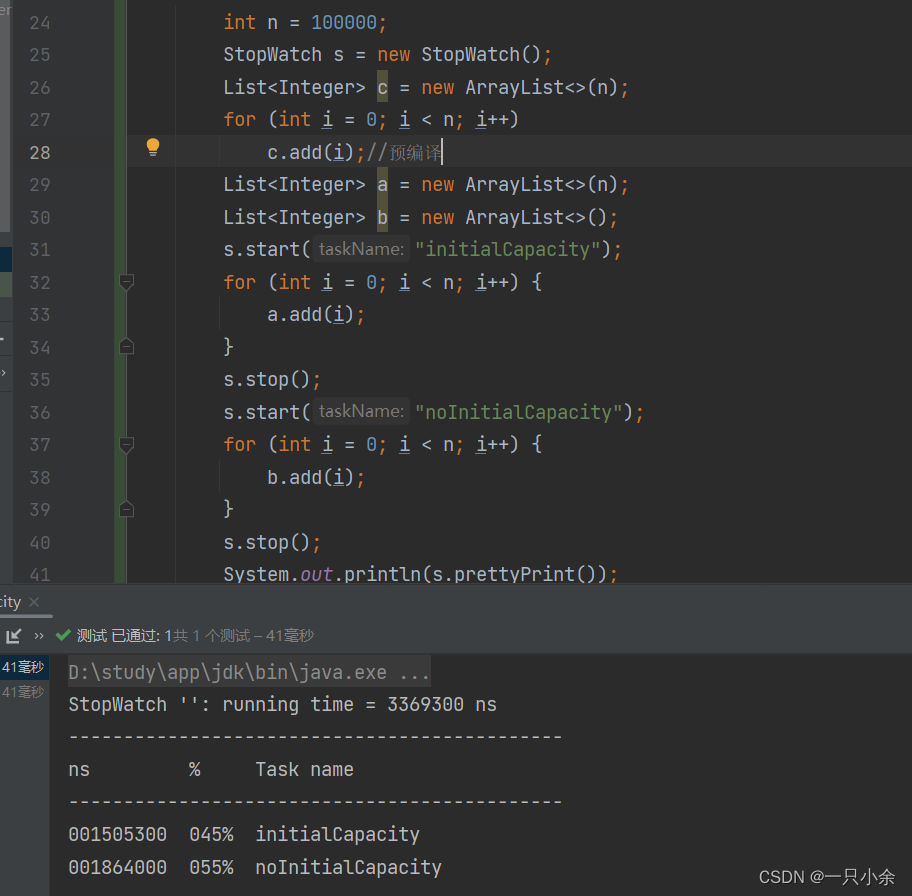Click line number 31 in the gutter

[x=40, y=250]
